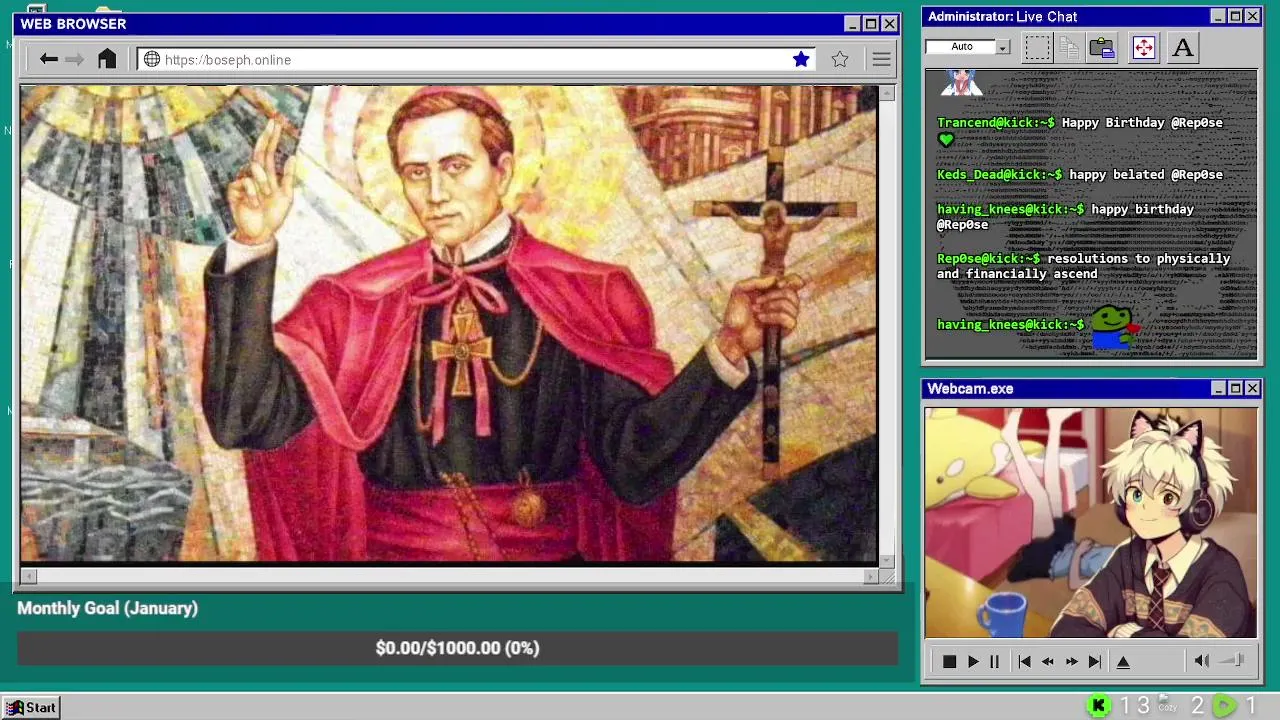Click the globe icon in address bar
The width and height of the screenshot is (1280, 720).
[x=152, y=59]
